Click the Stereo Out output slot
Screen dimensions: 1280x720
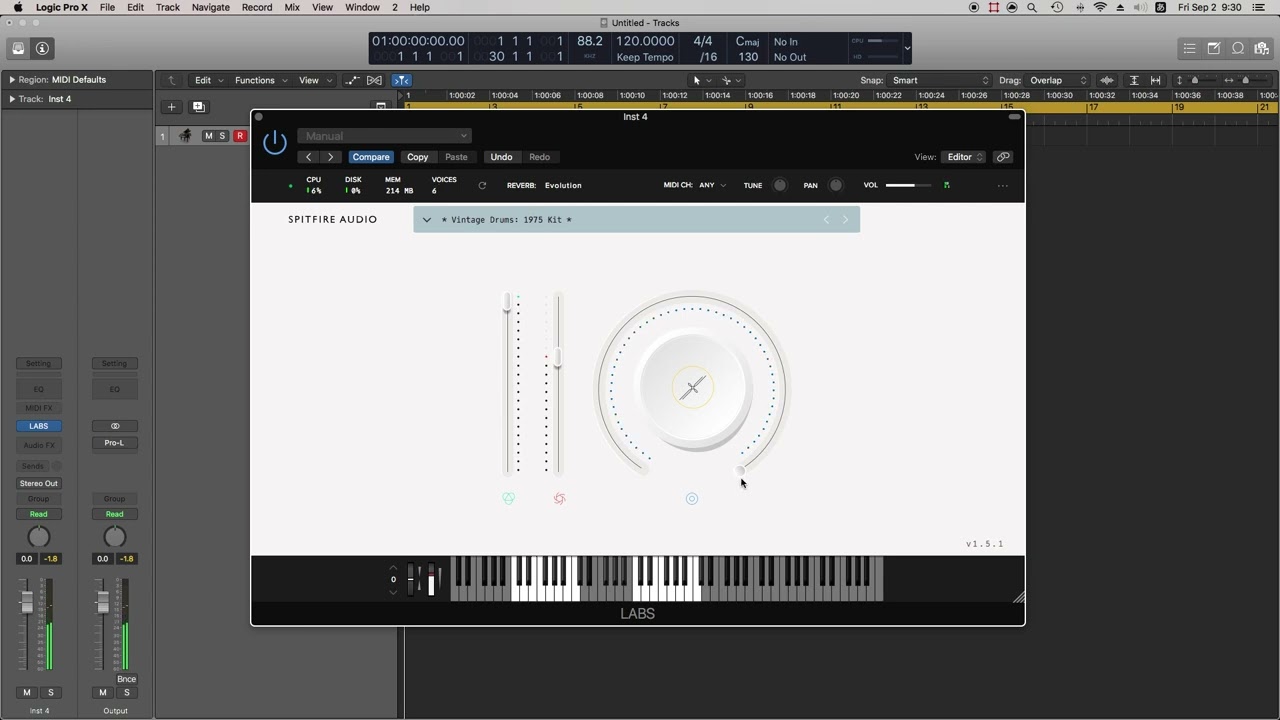pyautogui.click(x=39, y=483)
